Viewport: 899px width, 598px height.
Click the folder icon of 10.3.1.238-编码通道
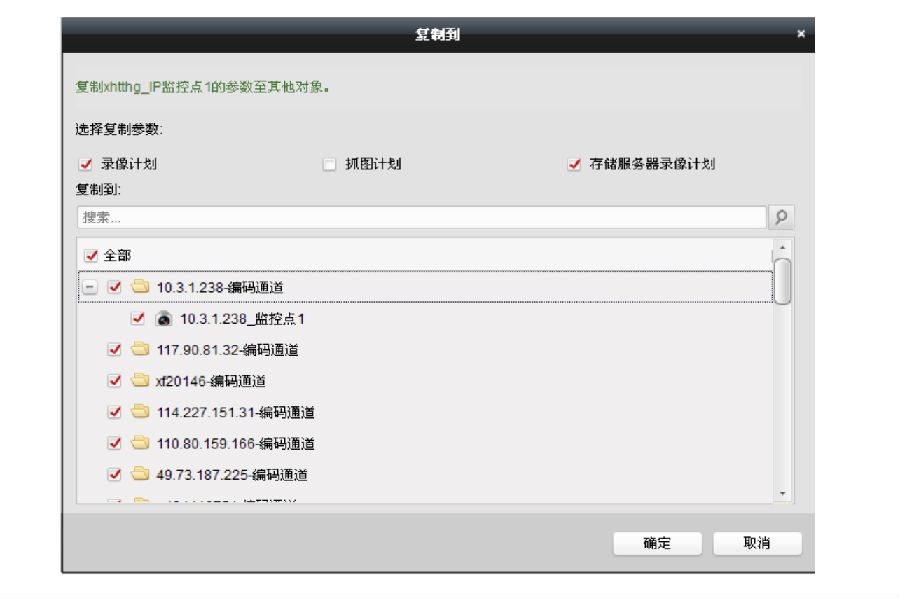pos(138,288)
